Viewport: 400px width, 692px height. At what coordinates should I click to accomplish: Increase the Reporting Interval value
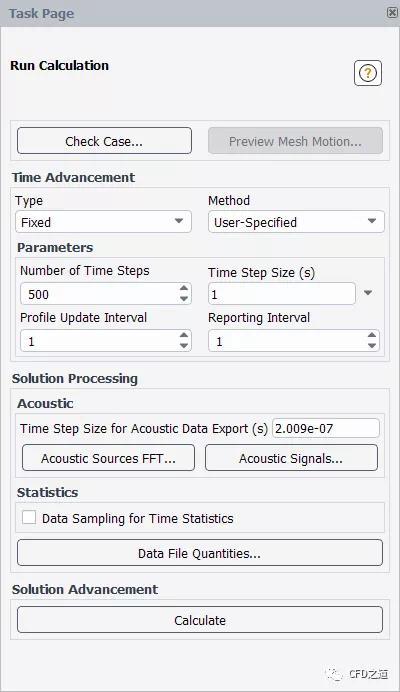372,335
